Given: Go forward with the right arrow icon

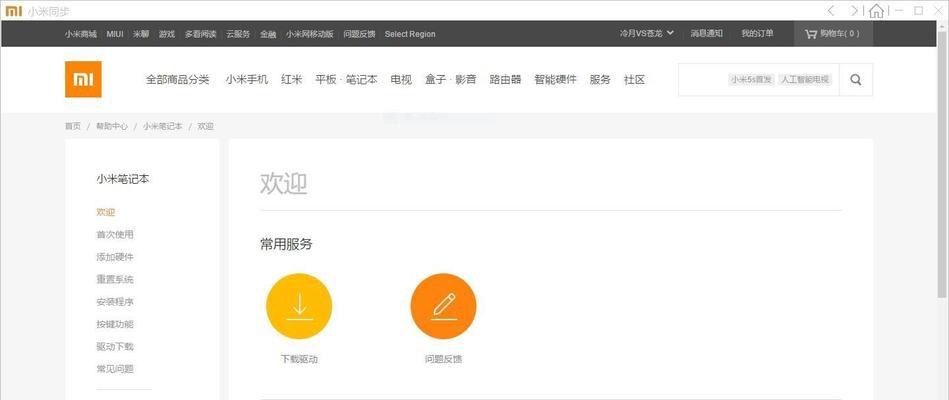Looking at the screenshot, I should click(854, 10).
